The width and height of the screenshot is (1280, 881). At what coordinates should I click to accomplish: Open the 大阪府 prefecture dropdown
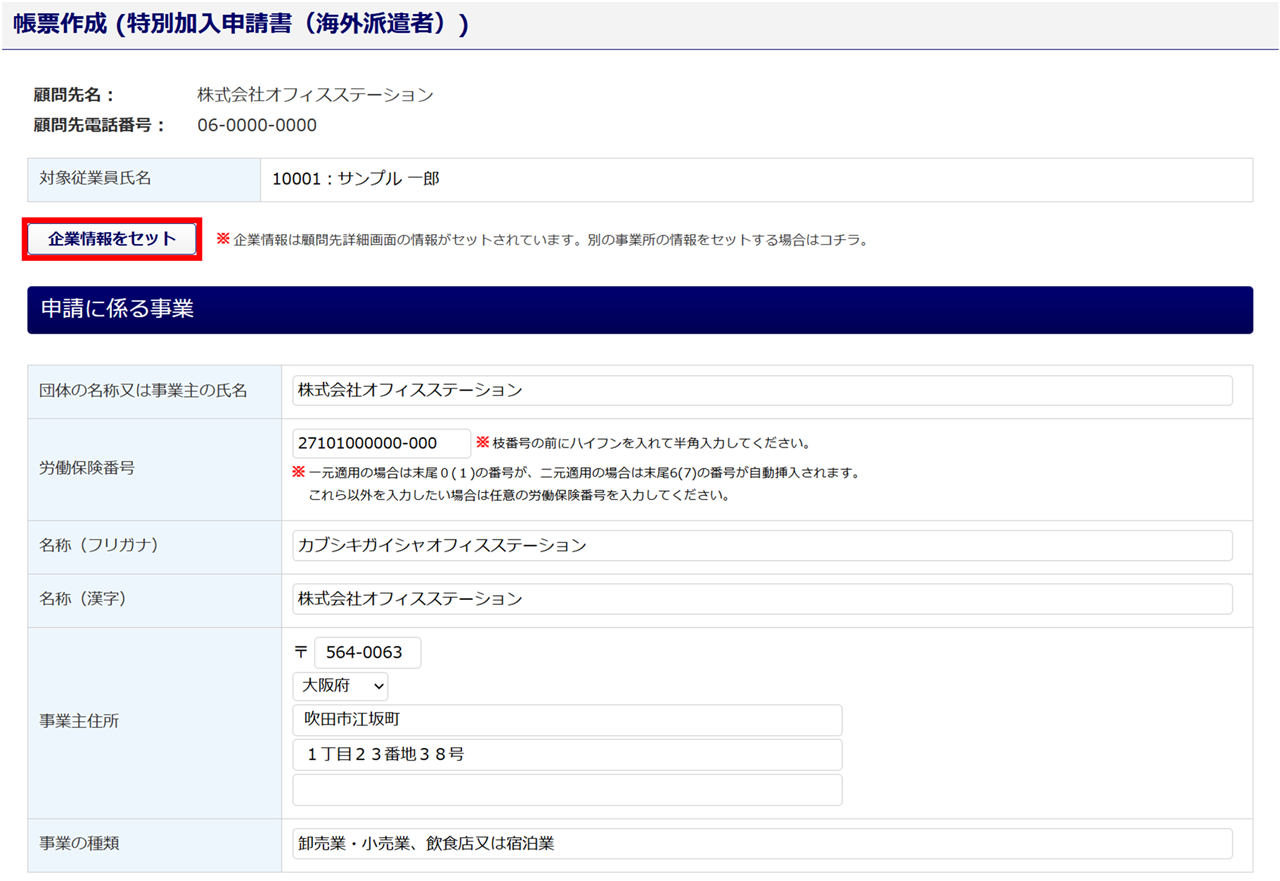[x=340, y=687]
